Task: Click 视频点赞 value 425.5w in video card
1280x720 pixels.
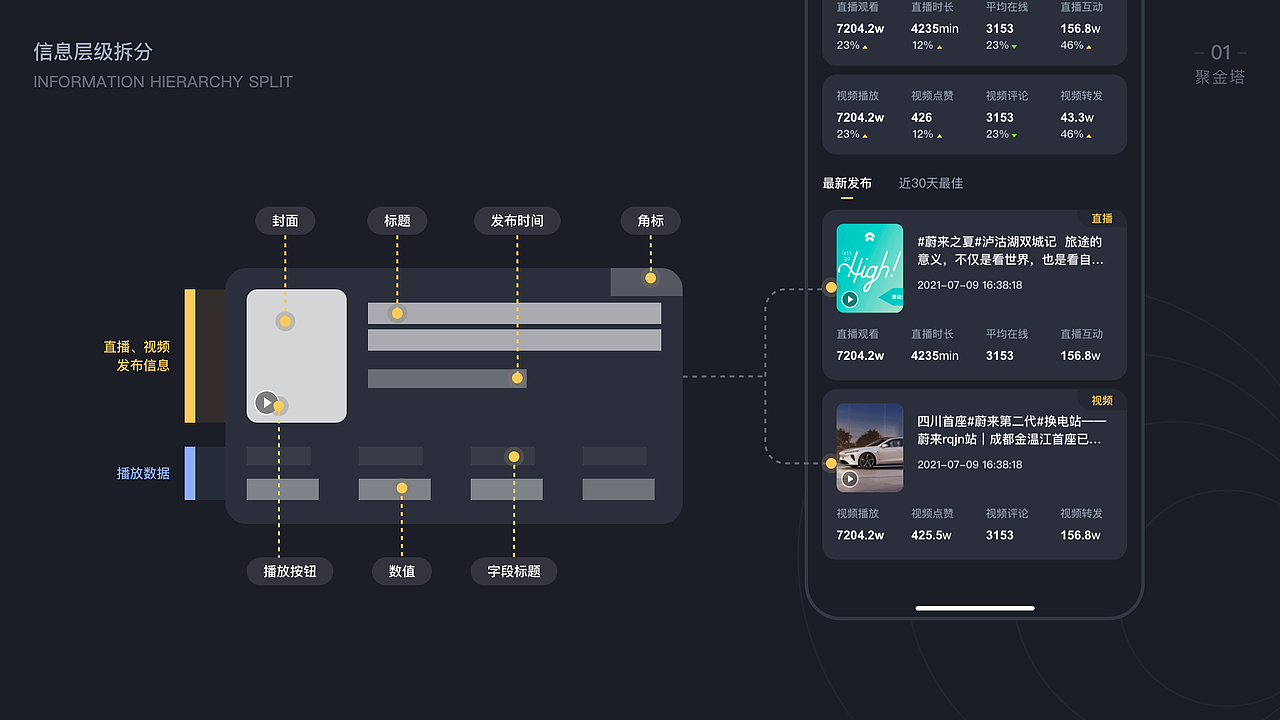Action: (931, 535)
